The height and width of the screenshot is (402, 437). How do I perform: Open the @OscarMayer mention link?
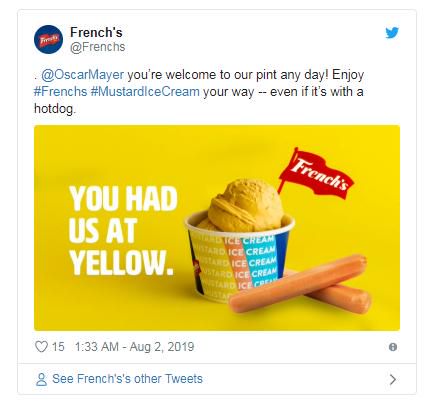point(82,74)
